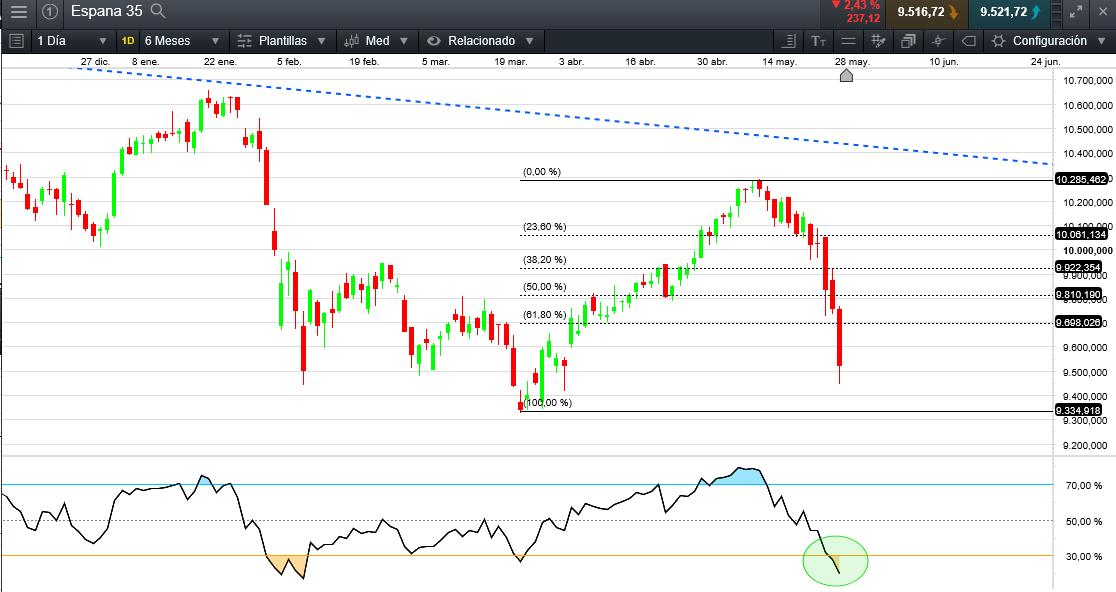Screen dimensions: 1116x592
Task: Click the blue buy arrow icon
Action: [x=1036, y=12]
